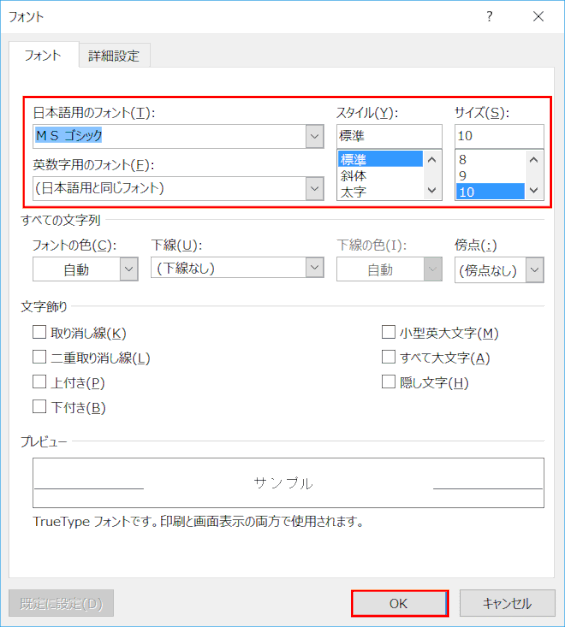Image resolution: width=565 pixels, height=627 pixels.
Task: Switch to the 詳細設定 tab
Action: point(114,56)
